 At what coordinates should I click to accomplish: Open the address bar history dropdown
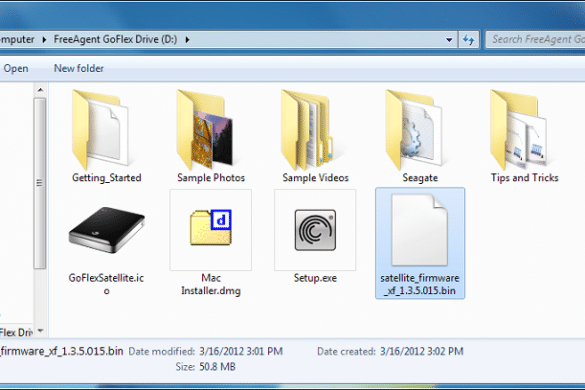[x=449, y=40]
